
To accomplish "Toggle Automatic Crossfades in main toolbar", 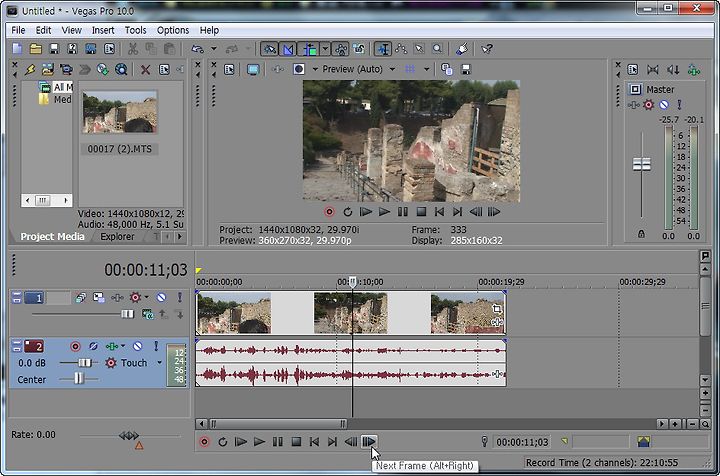I will [288, 49].
